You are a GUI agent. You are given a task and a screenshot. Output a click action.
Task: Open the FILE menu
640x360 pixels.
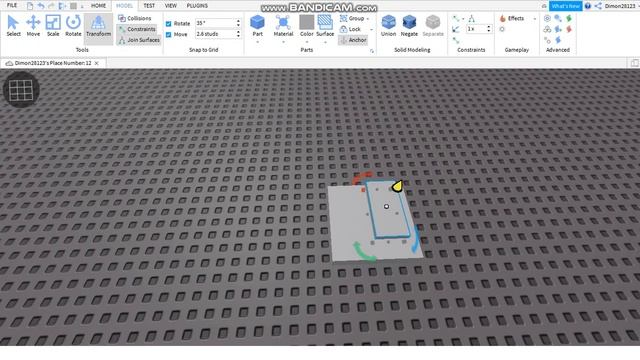tap(12, 5)
